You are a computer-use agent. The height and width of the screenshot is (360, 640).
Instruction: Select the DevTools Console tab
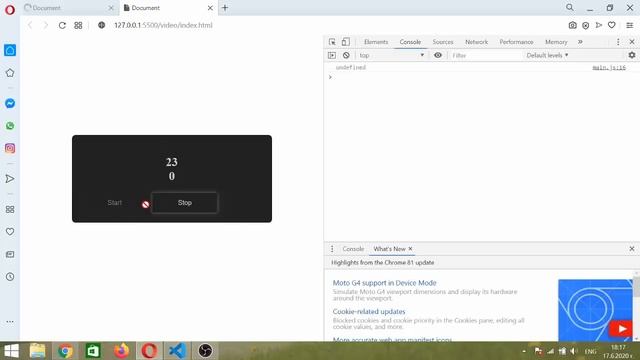410,42
